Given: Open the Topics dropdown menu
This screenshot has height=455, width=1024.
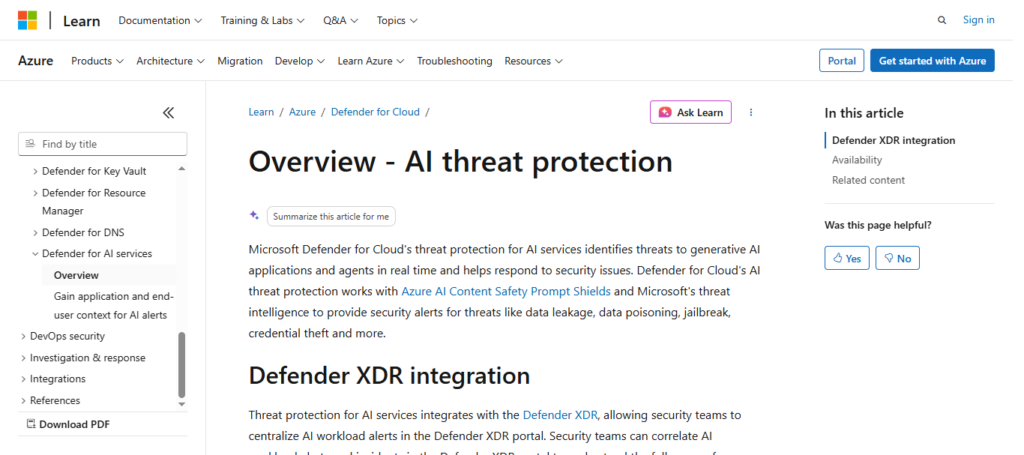Looking at the screenshot, I should [x=397, y=20].
